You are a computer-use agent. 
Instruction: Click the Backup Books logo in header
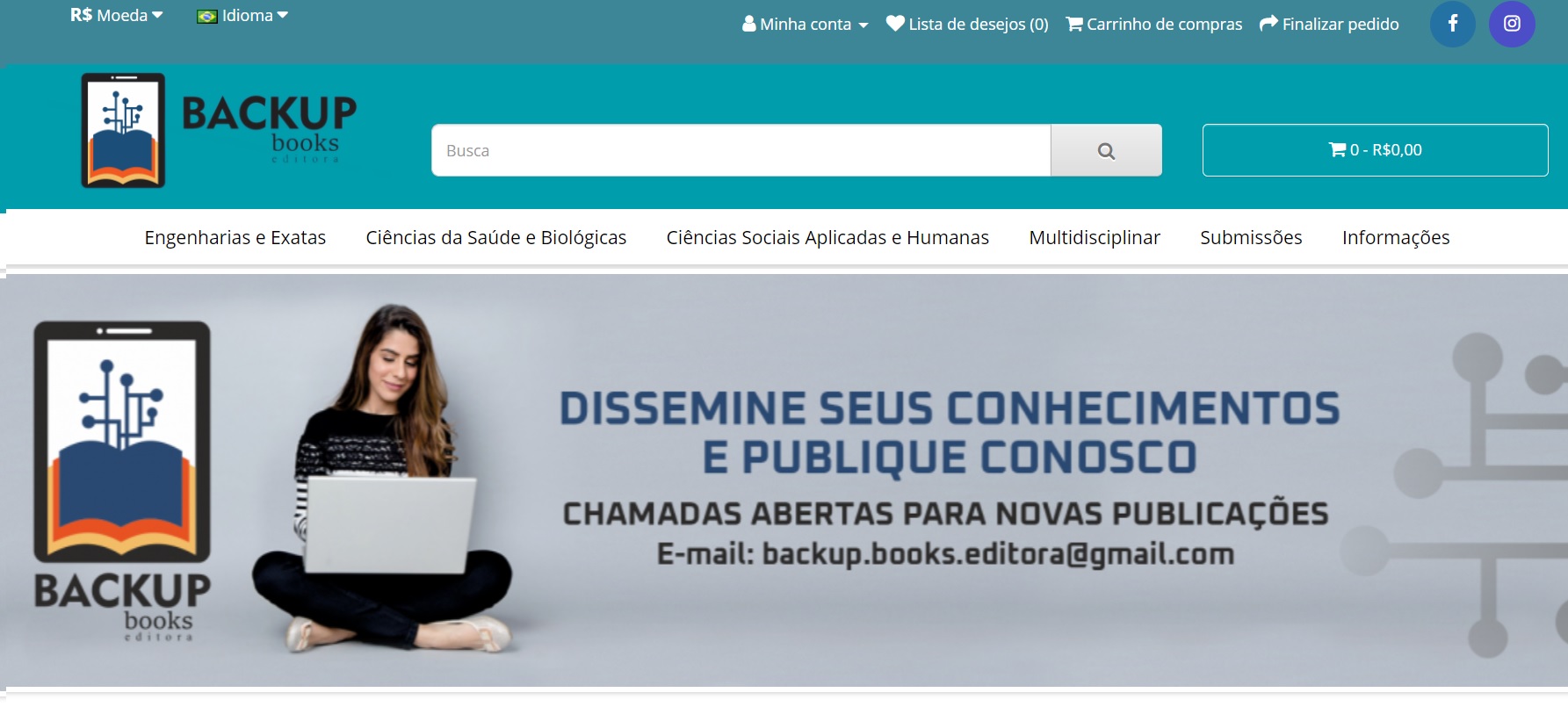(x=219, y=130)
